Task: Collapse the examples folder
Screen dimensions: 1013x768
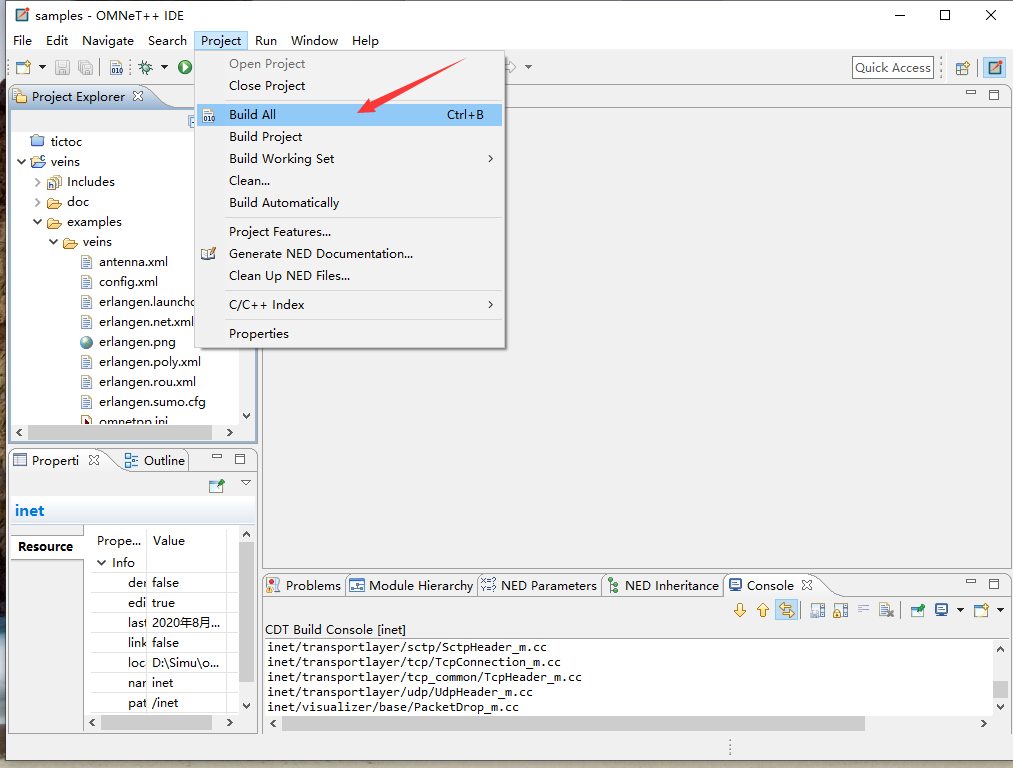Action: [x=37, y=222]
